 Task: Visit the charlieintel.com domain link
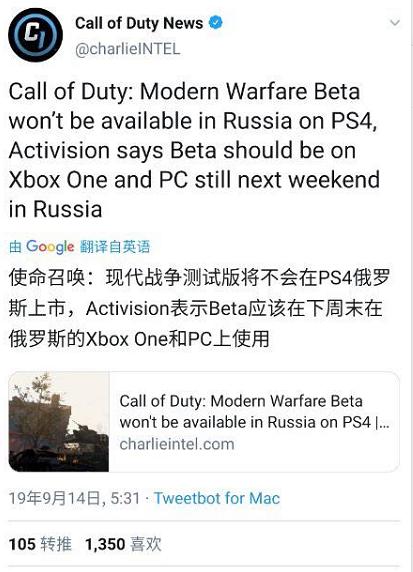tap(177, 444)
